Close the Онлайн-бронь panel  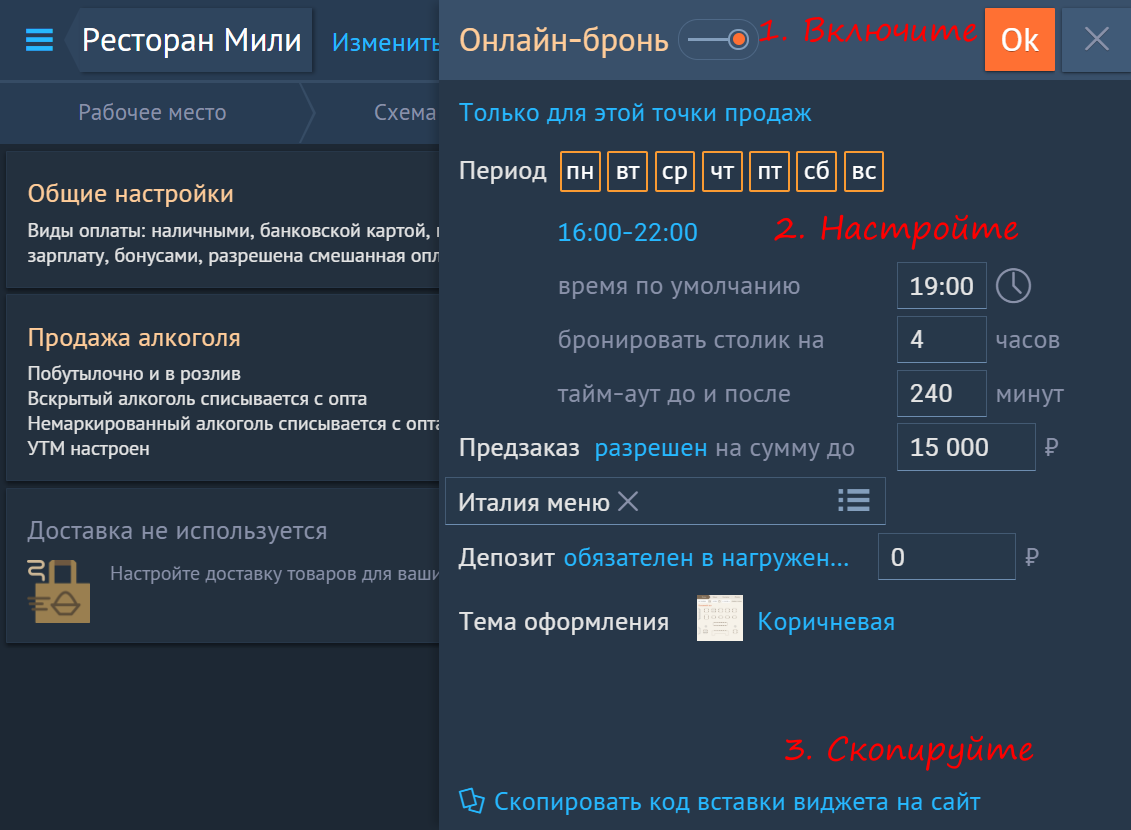tap(1096, 40)
